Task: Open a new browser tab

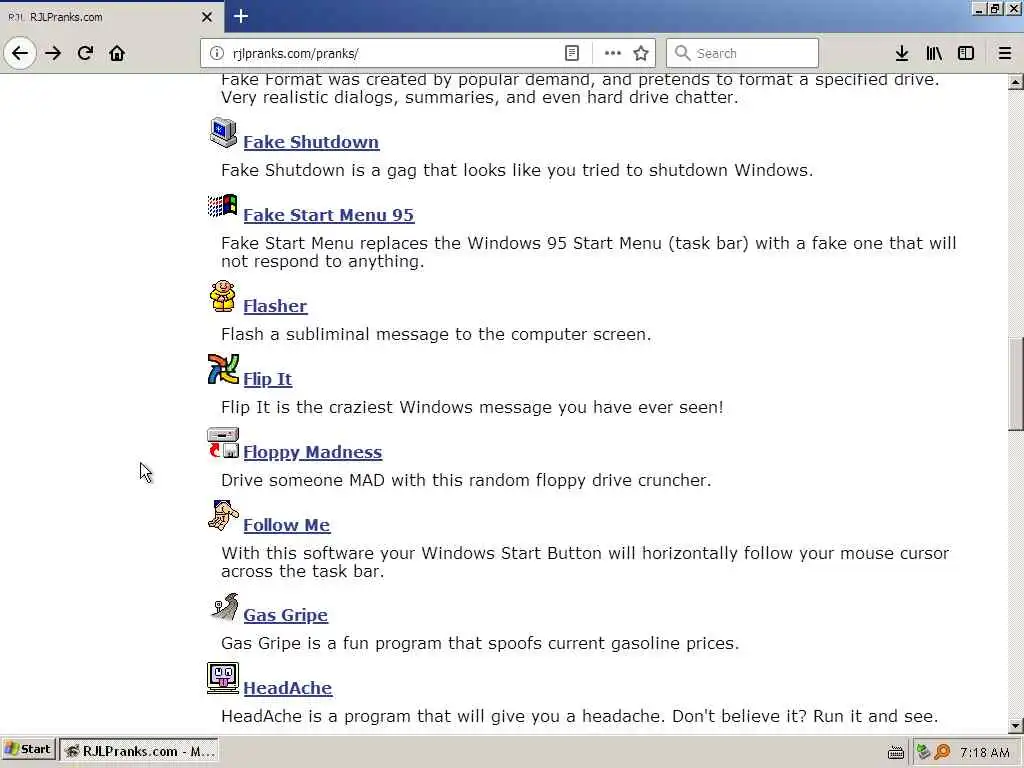Action: 241,16
